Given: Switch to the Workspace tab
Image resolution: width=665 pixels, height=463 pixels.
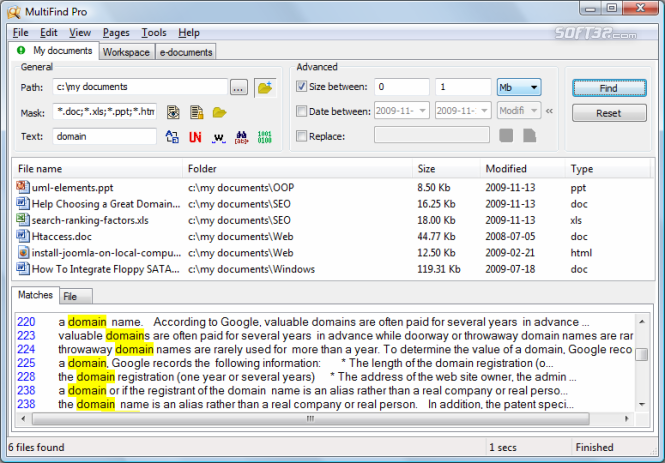Looking at the screenshot, I should click(126, 52).
